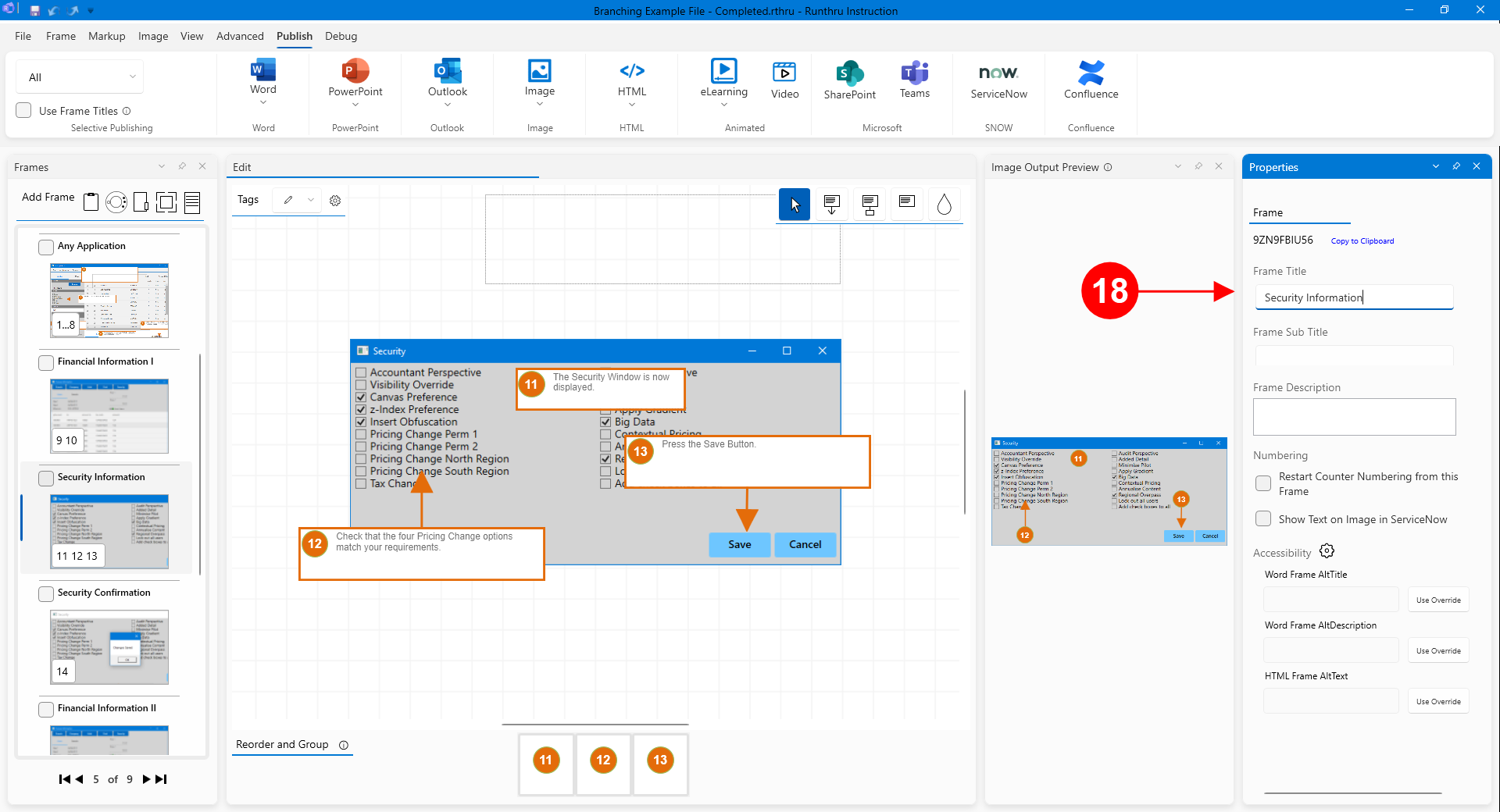This screenshot has height=812, width=1500.
Task: Click Use Override for Word Frame AltTitle
Action: pyautogui.click(x=1437, y=600)
